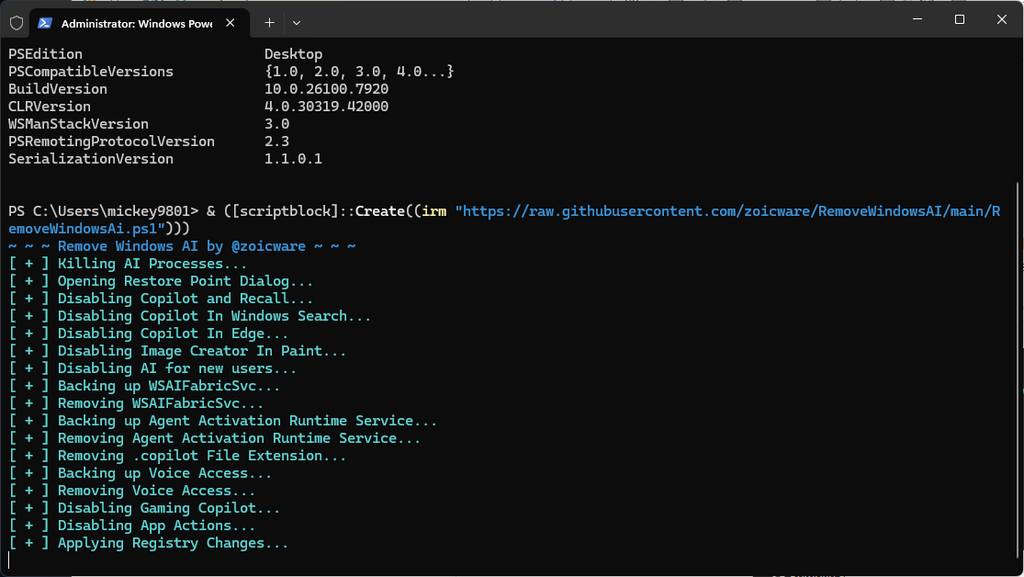Minimize the terminal window
Screen dimensions: 1024x577
coord(911,20)
